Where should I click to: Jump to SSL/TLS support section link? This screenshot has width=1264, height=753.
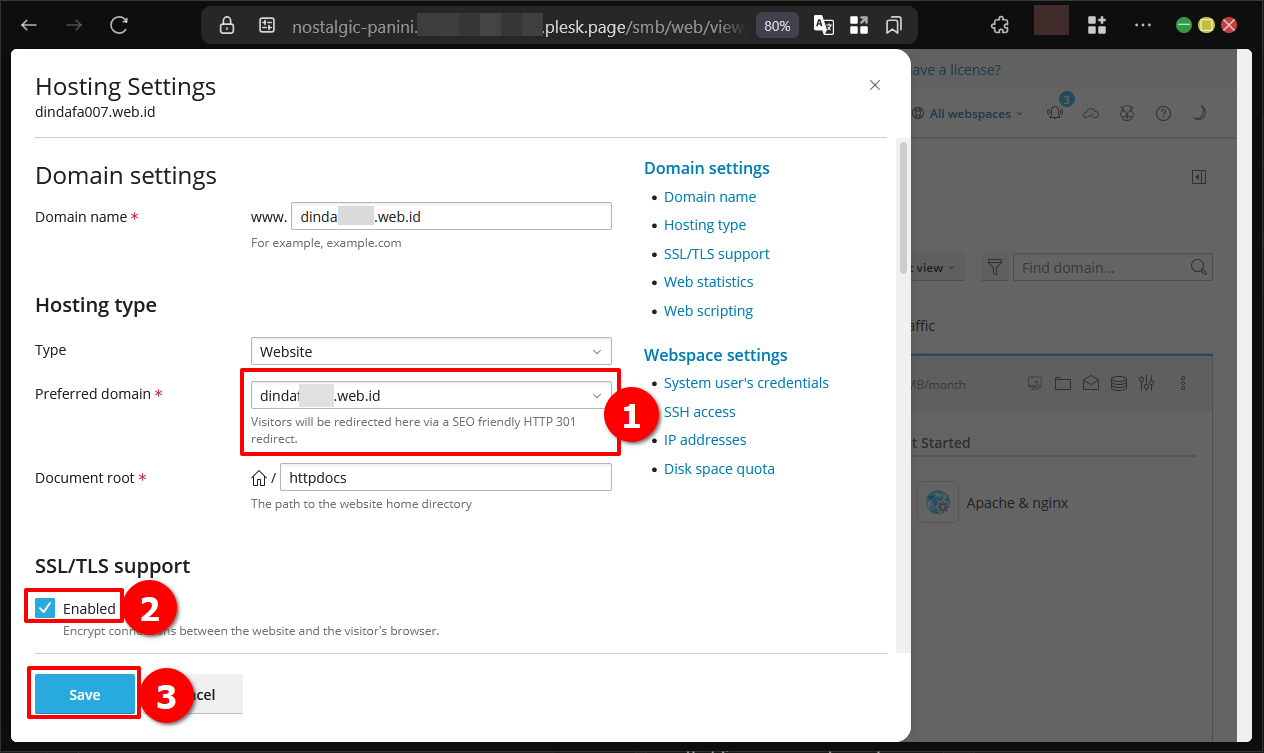pyautogui.click(x=716, y=254)
